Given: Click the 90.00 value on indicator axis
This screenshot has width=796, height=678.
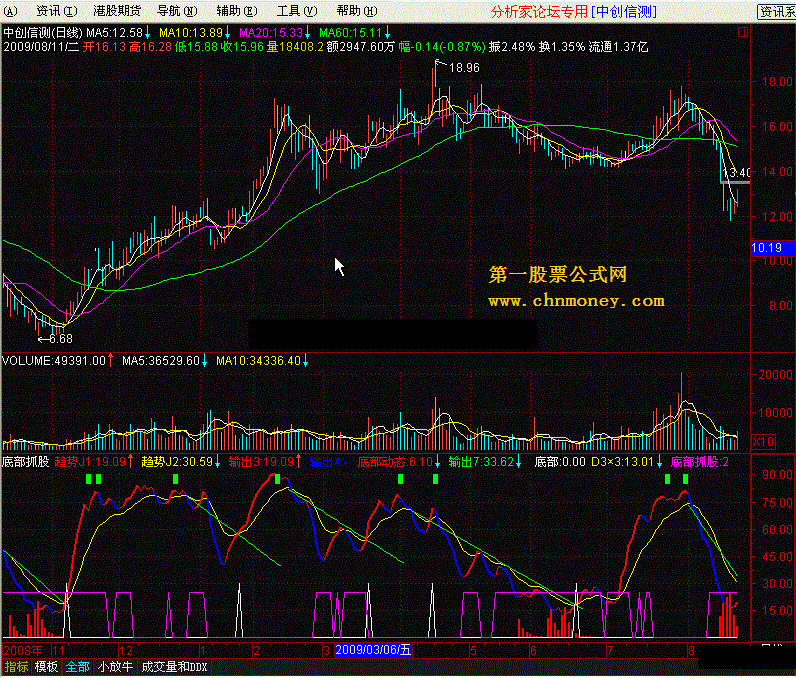Looking at the screenshot, I should coord(777,474).
